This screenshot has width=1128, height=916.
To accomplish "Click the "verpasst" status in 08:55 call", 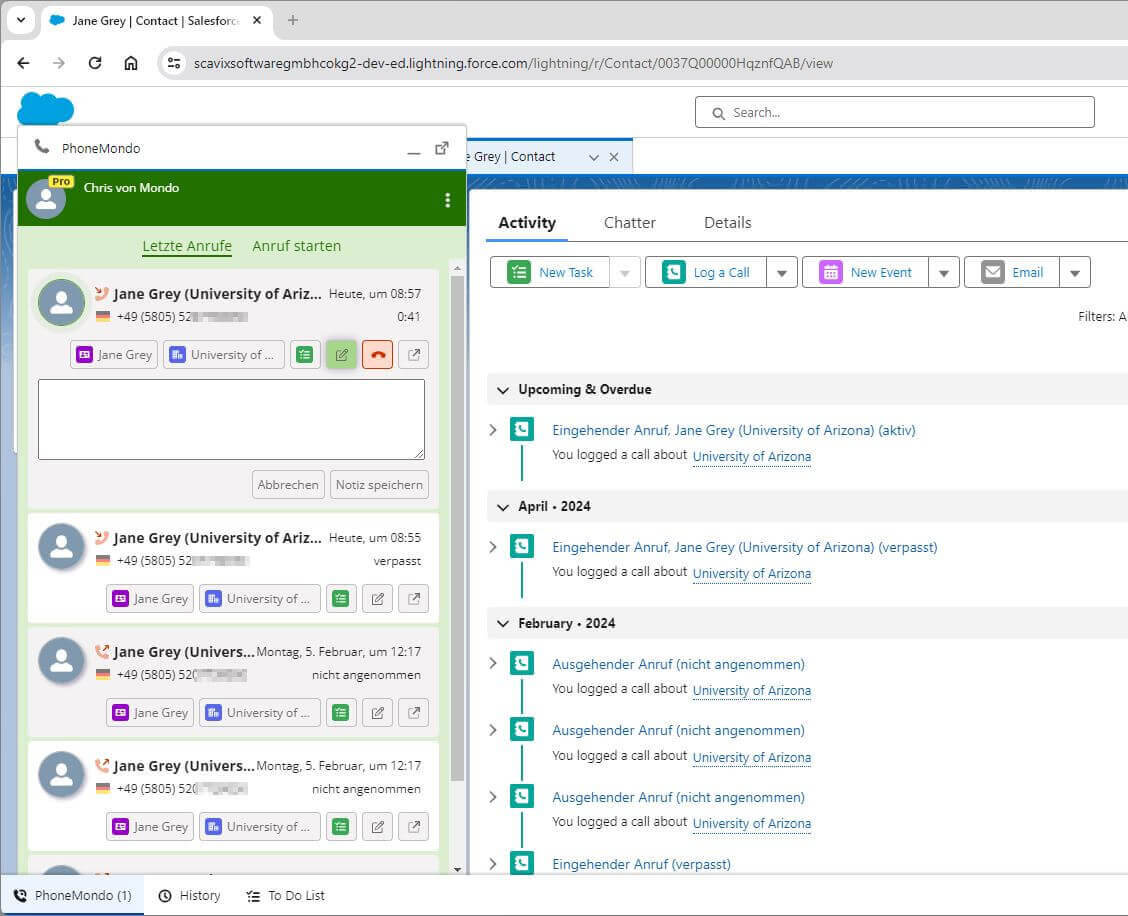I will click(x=397, y=561).
